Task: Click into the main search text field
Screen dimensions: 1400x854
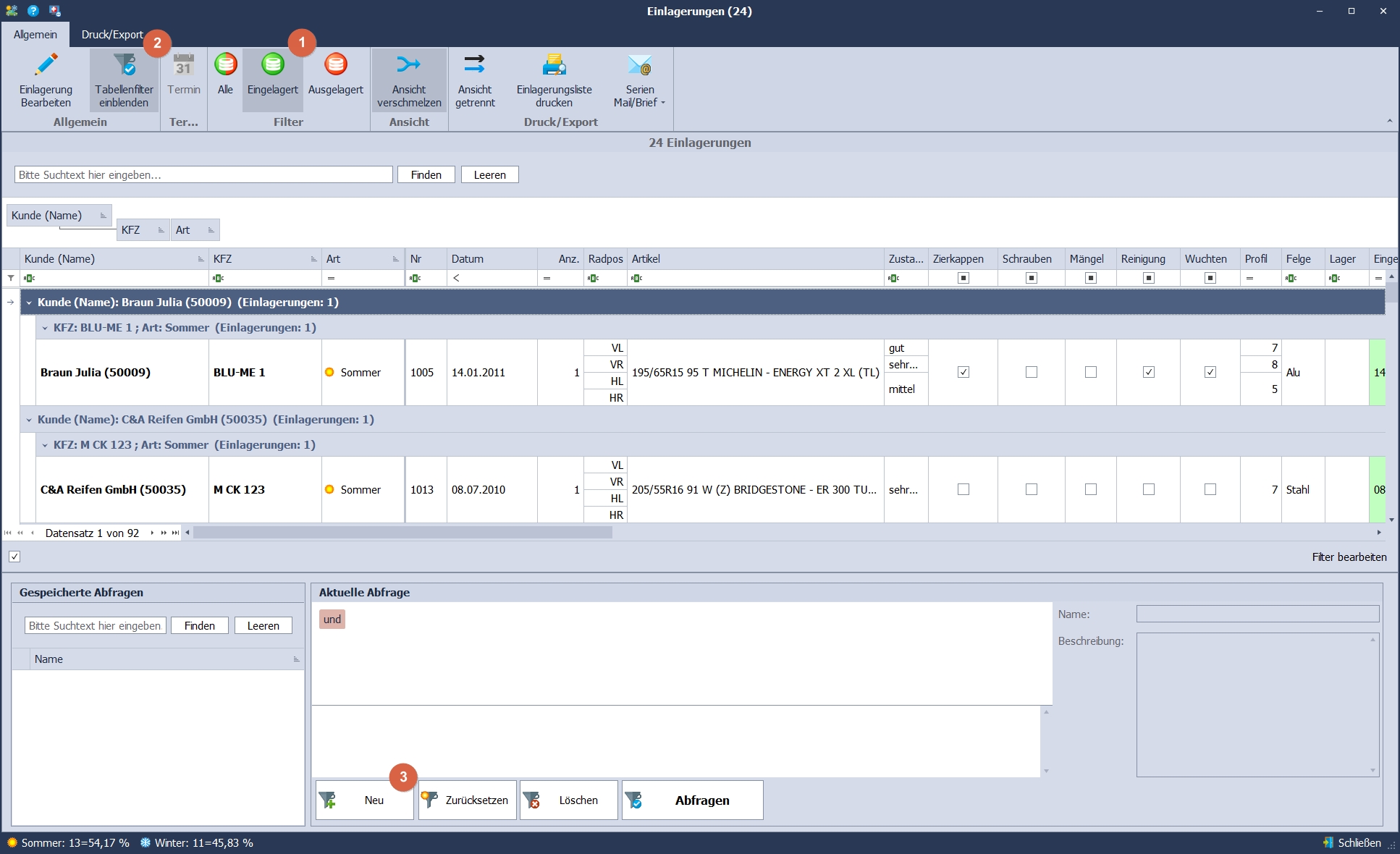Action: (x=203, y=175)
